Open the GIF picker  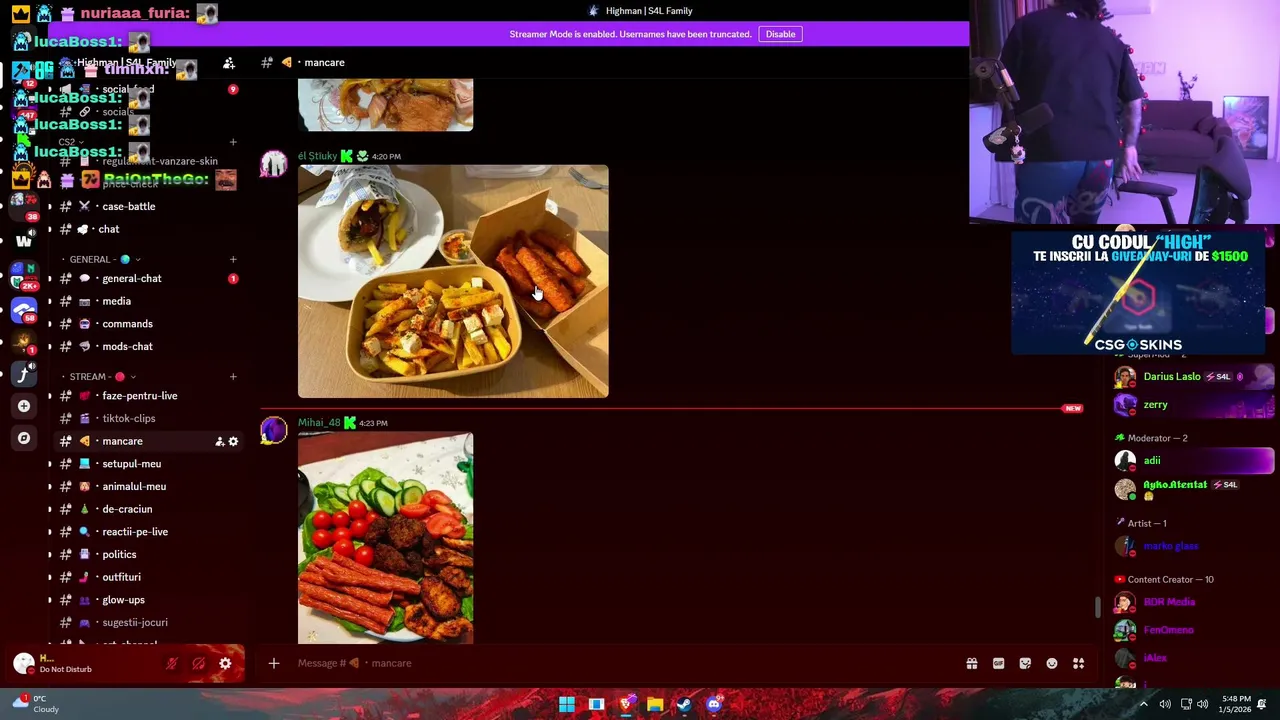pyautogui.click(x=998, y=663)
